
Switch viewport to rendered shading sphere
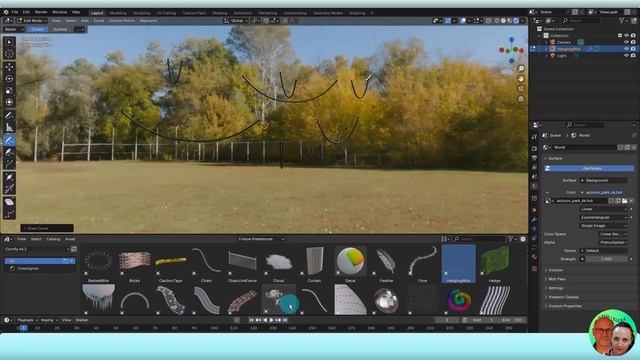pos(516,20)
